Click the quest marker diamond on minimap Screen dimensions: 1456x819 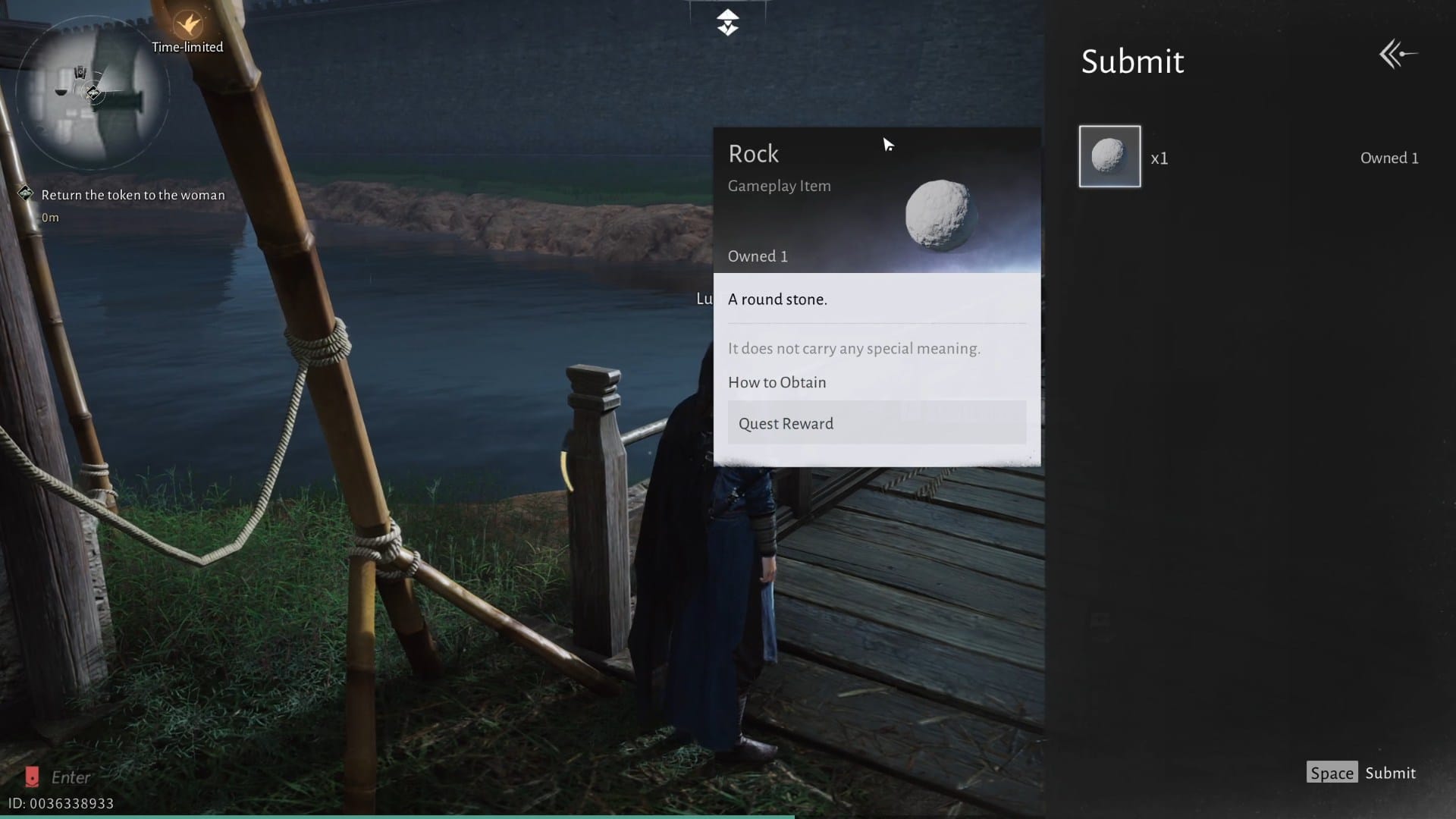[93, 93]
